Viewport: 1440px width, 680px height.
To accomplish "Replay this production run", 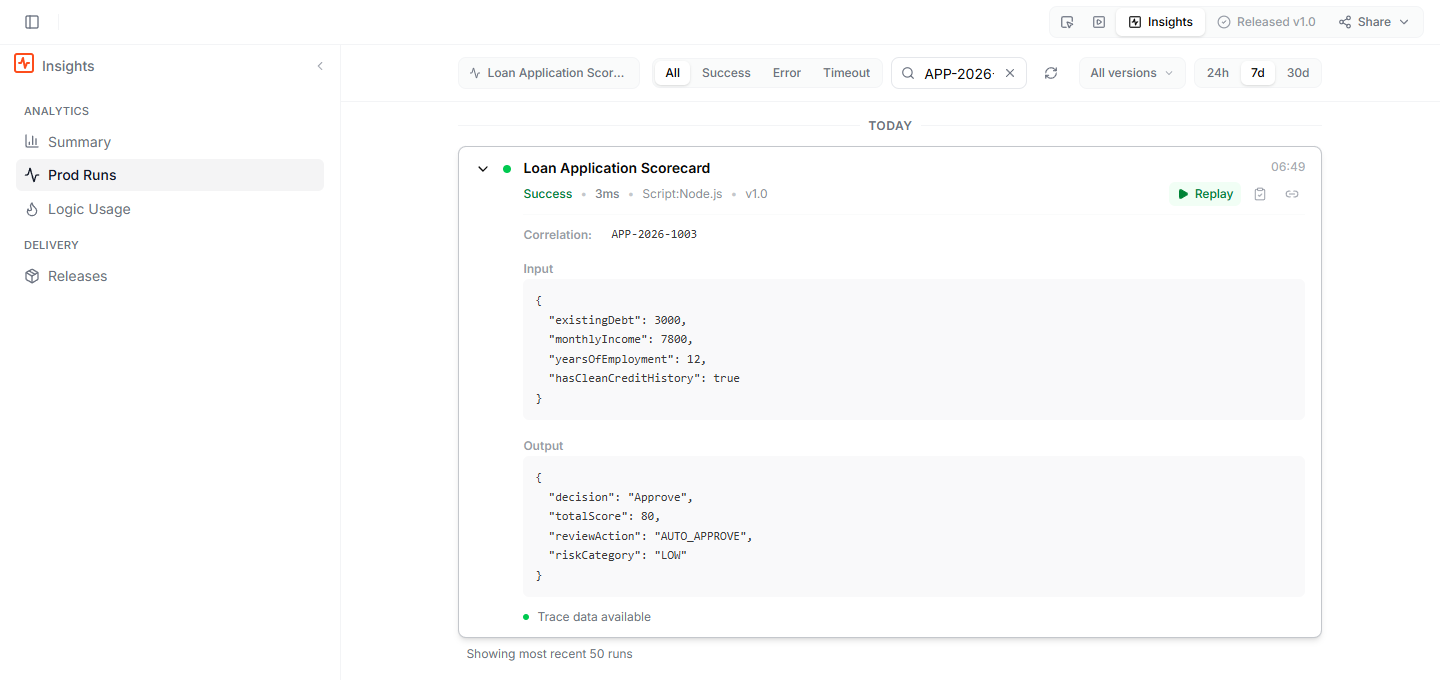I will pyautogui.click(x=1205, y=194).
